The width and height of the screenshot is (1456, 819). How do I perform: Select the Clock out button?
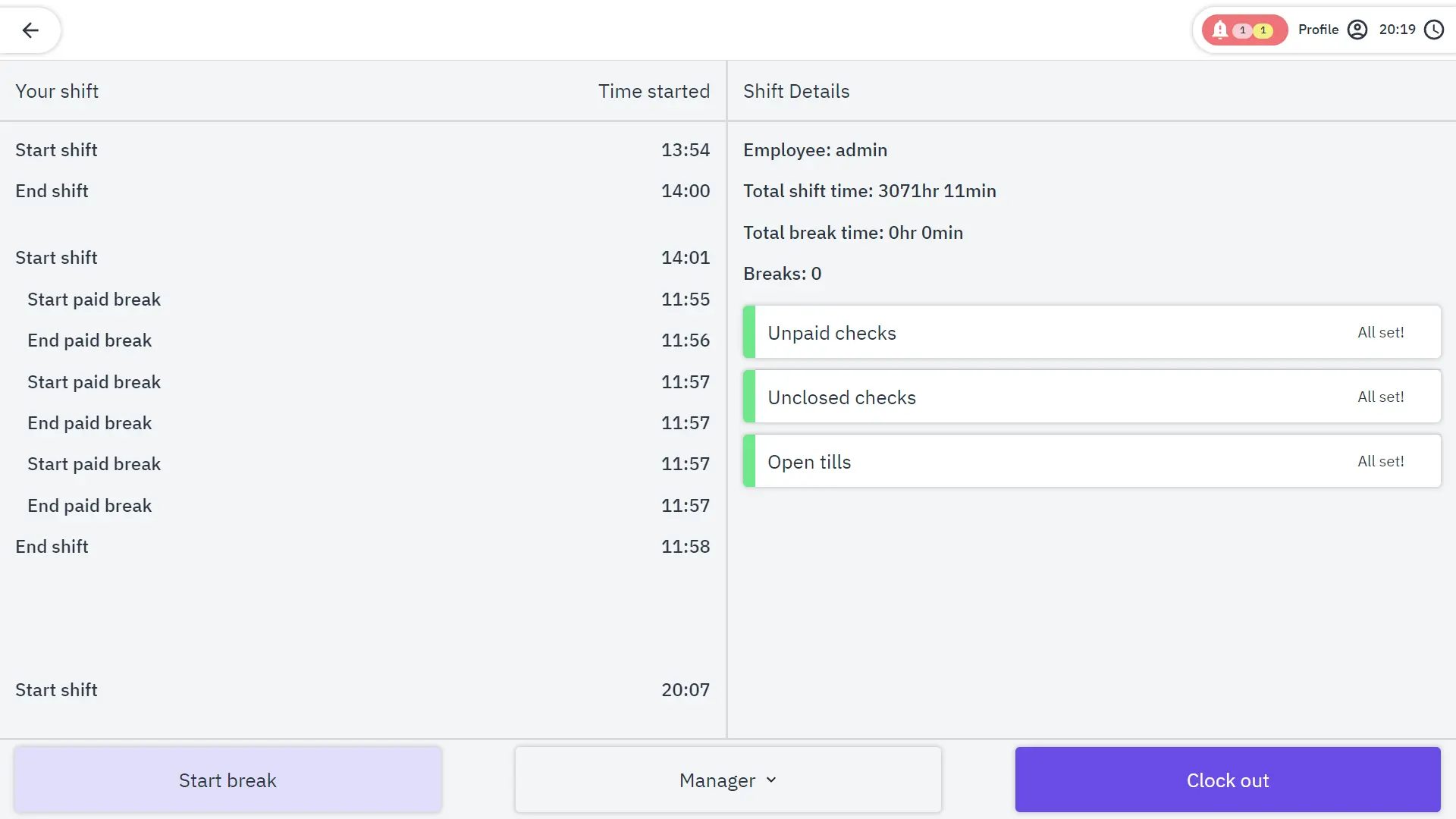(x=1228, y=780)
